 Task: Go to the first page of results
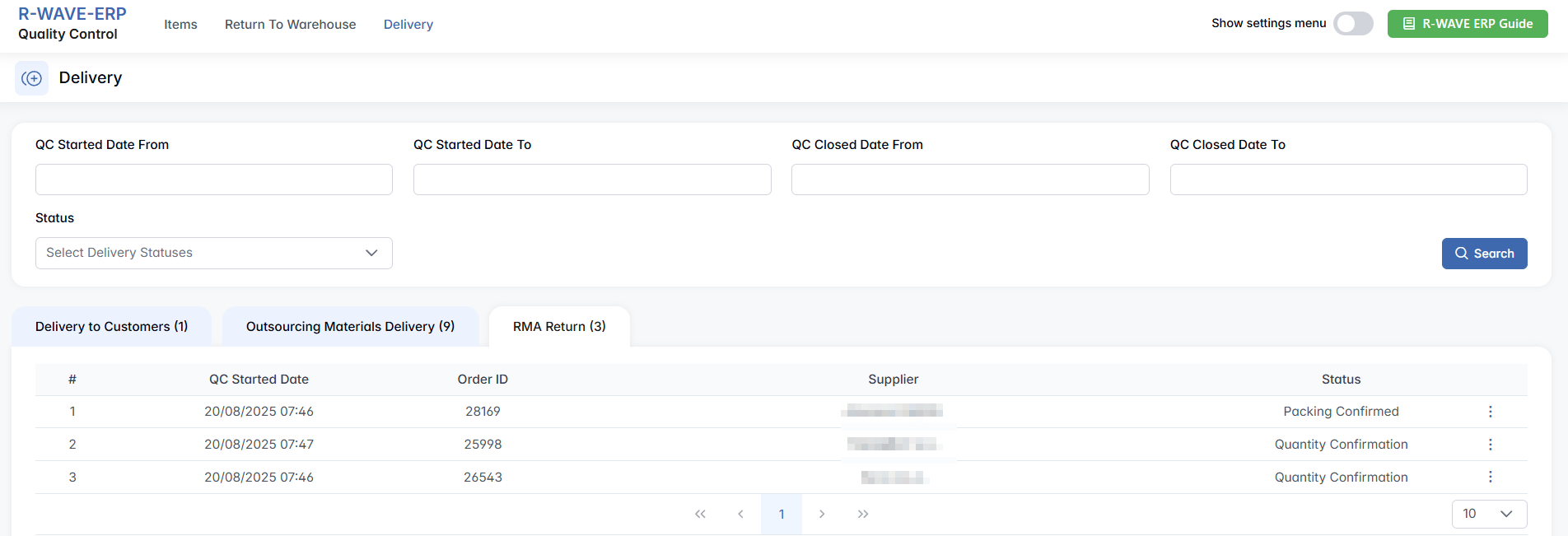click(x=700, y=514)
